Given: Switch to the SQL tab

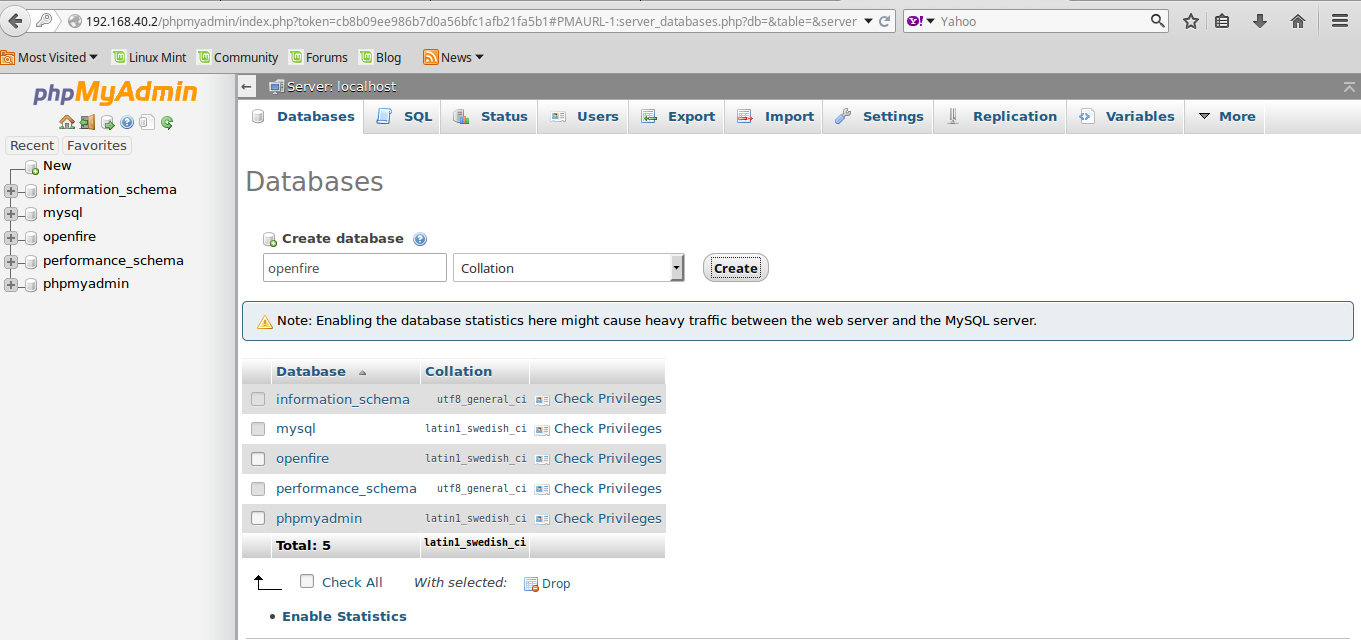Looking at the screenshot, I should point(405,116).
